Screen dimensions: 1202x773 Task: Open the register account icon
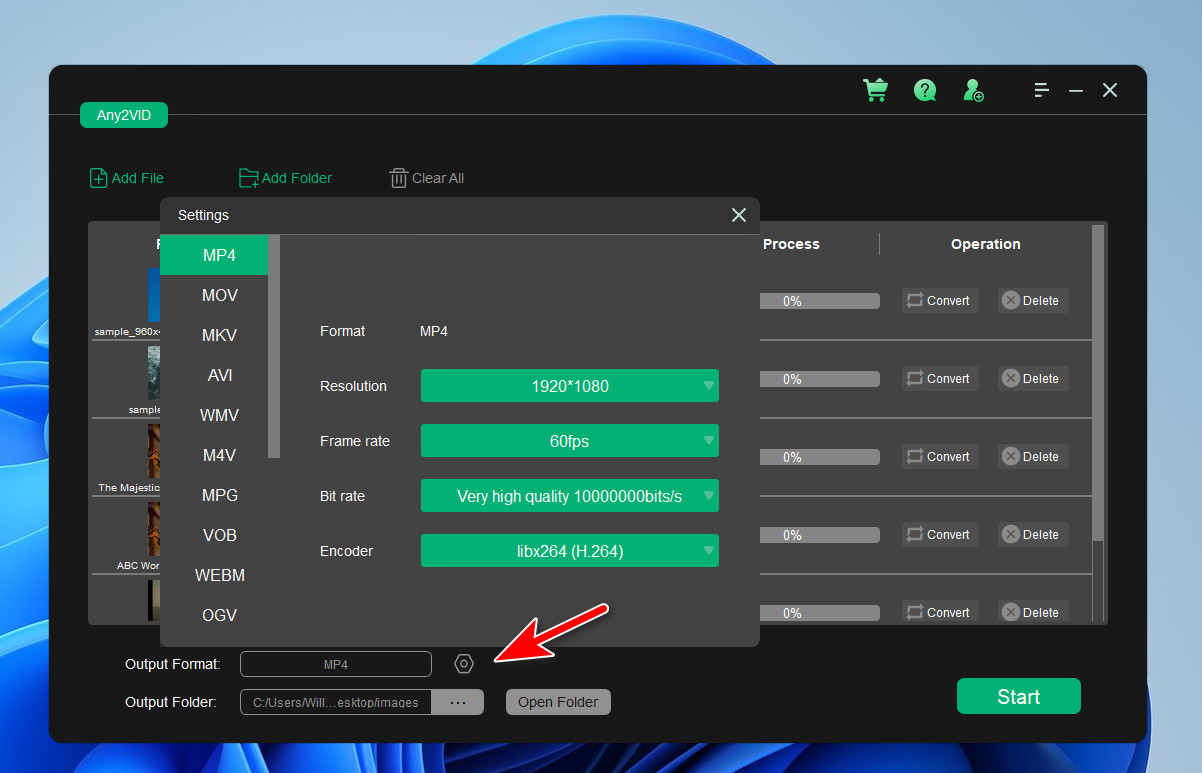pos(972,90)
